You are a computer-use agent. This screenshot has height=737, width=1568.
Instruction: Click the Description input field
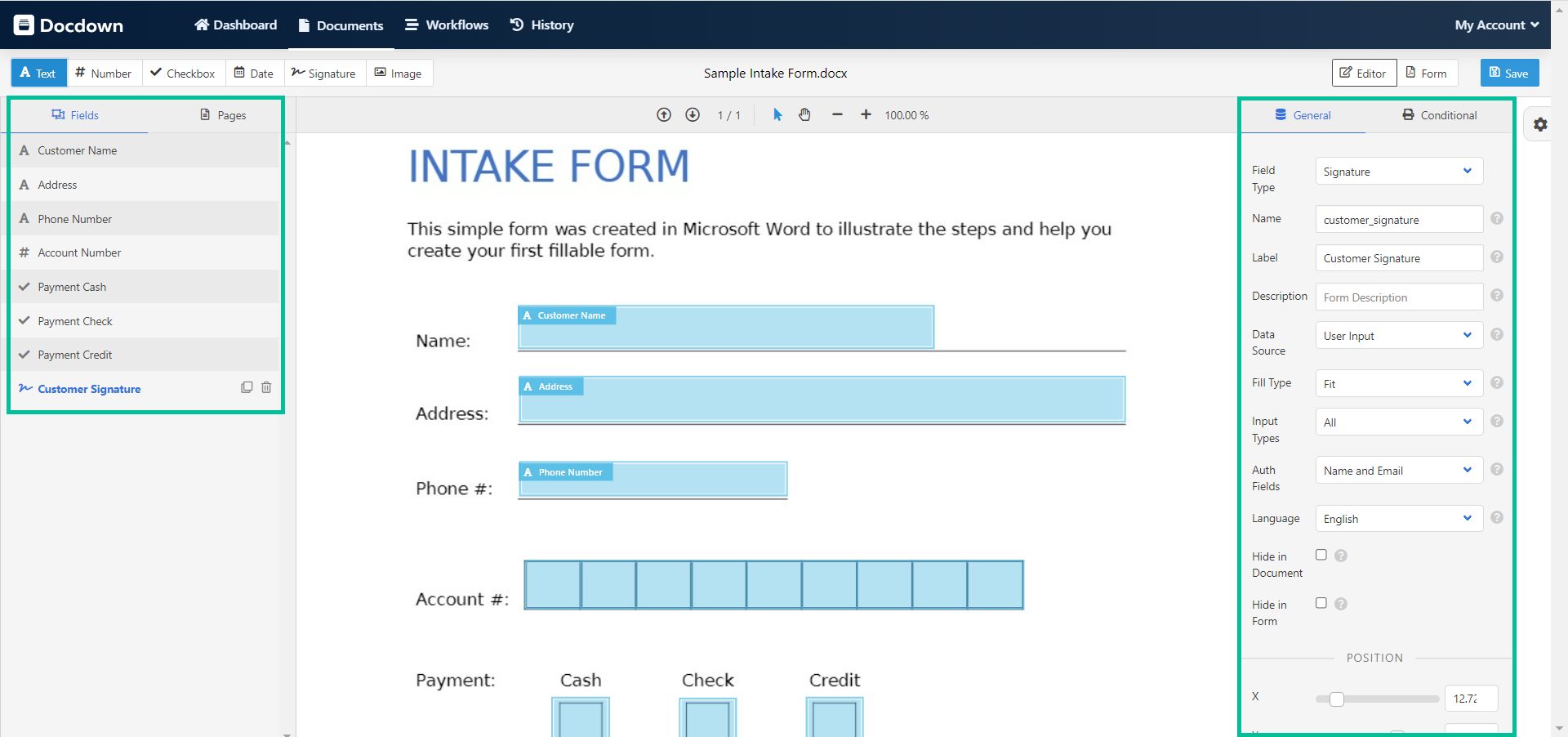click(1398, 297)
